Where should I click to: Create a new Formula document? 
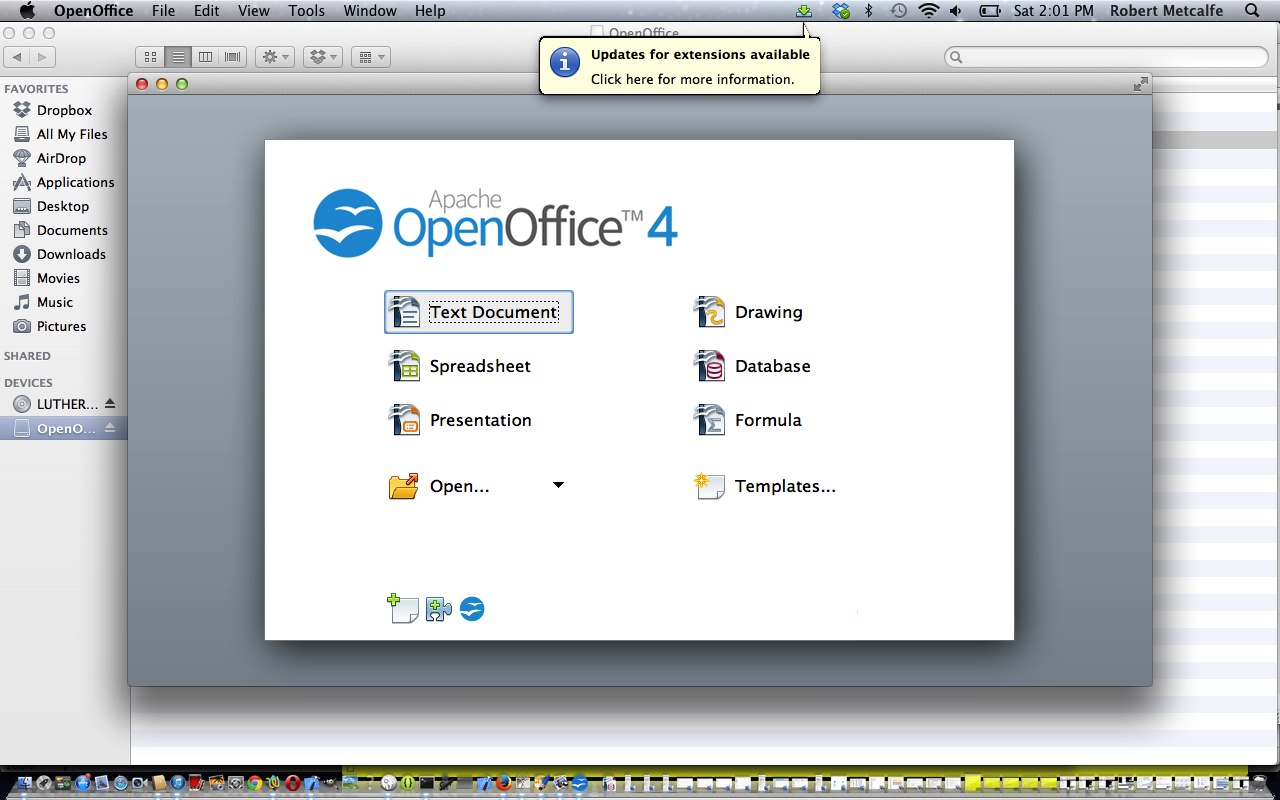pyautogui.click(x=748, y=420)
